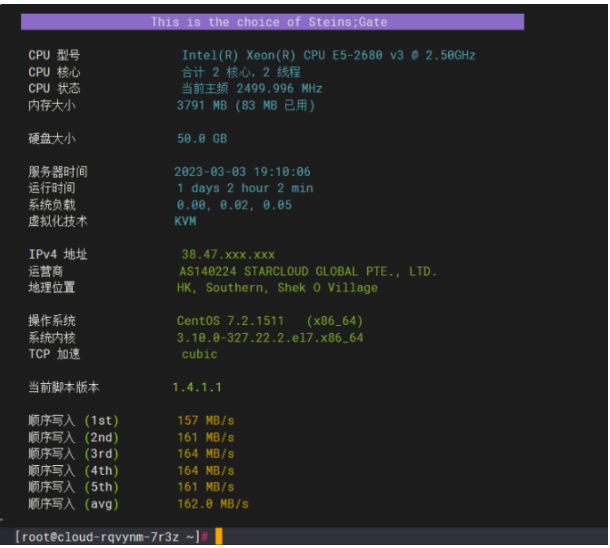Click the 5th write speed '161 MB/s'
The height and width of the screenshot is (548, 610).
click(206, 487)
